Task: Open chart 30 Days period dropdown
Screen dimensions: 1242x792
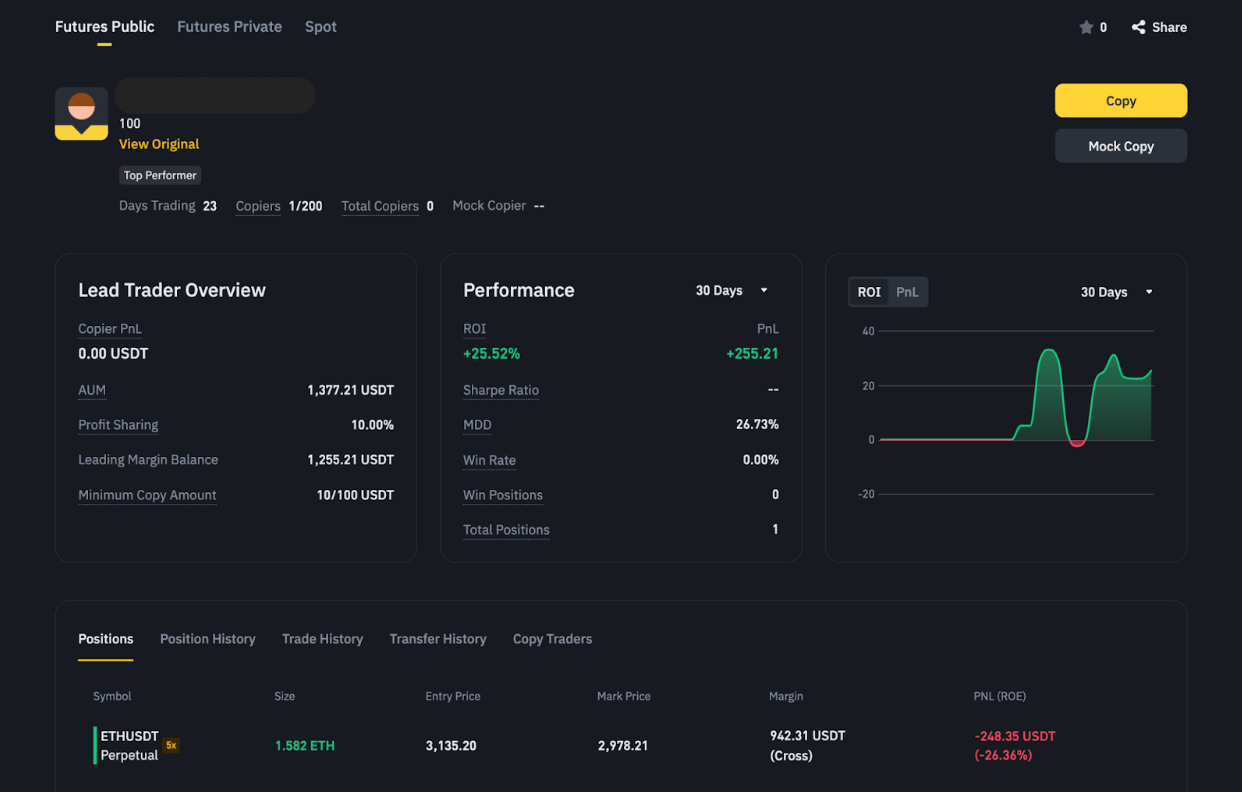Action: pyautogui.click(x=1117, y=292)
